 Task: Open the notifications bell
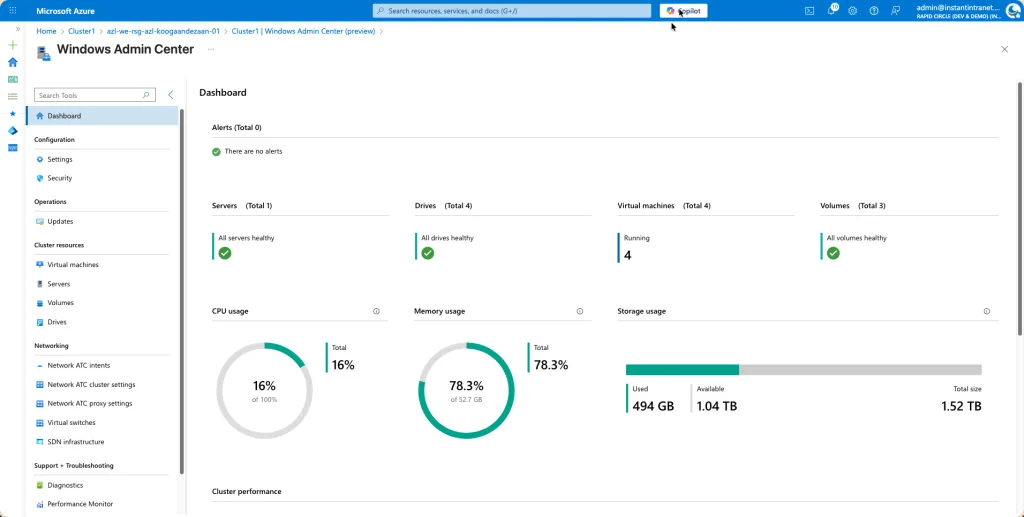tap(831, 10)
